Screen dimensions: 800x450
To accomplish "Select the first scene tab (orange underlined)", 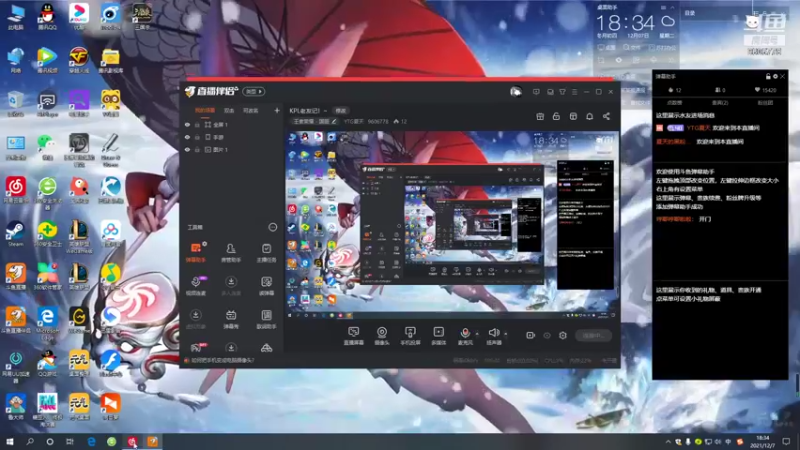I will pos(205,111).
